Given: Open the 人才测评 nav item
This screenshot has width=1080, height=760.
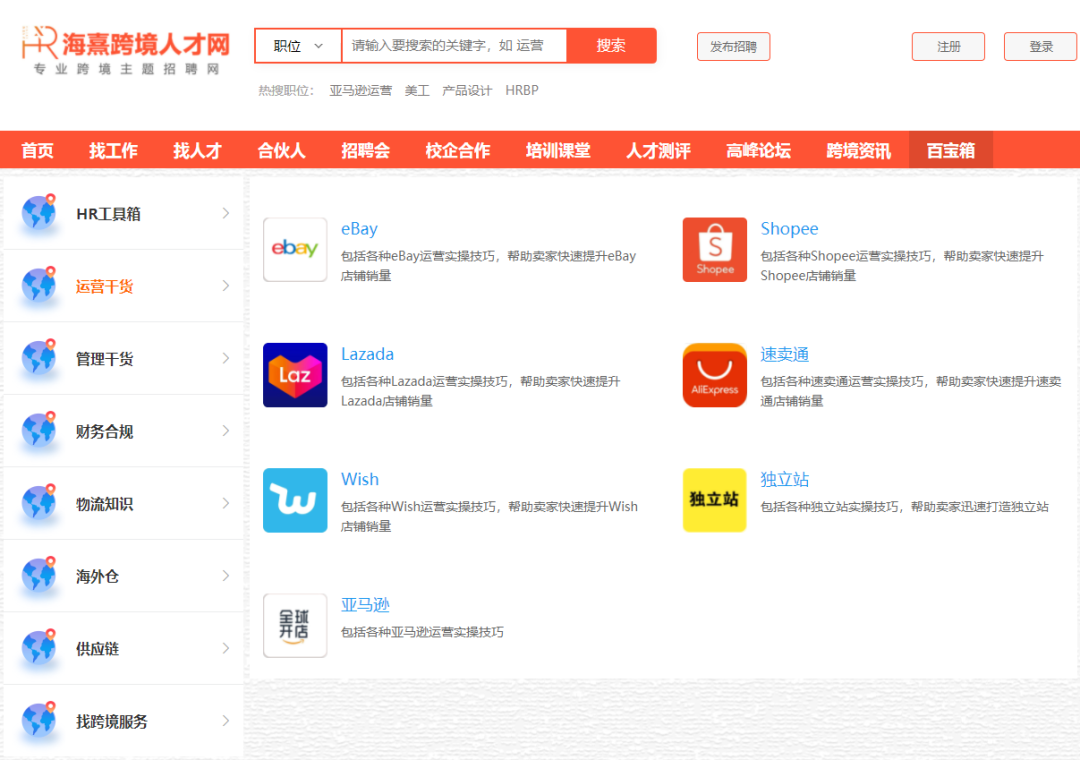Looking at the screenshot, I should click(x=658, y=150).
